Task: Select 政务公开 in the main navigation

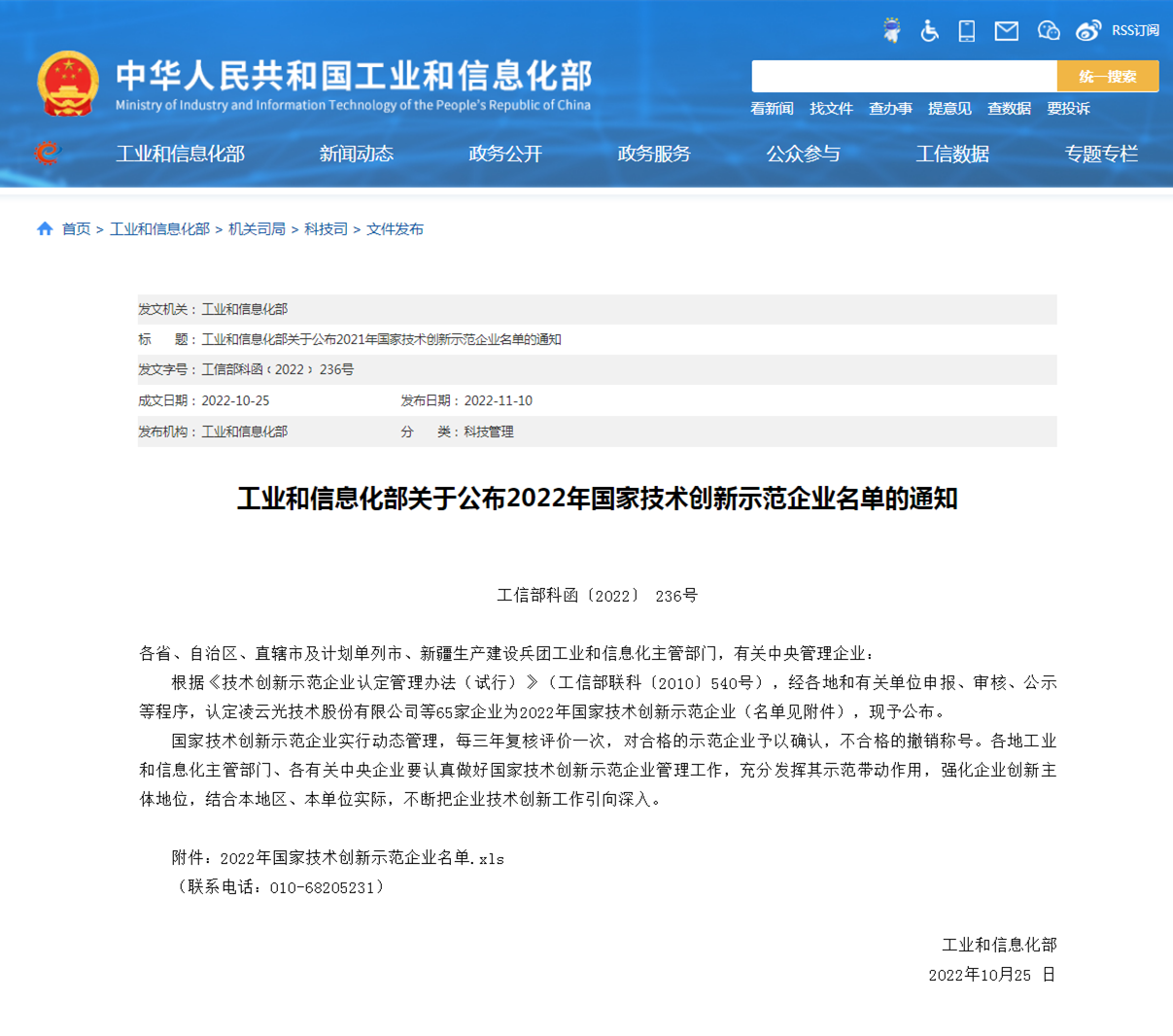Action: pos(504,154)
